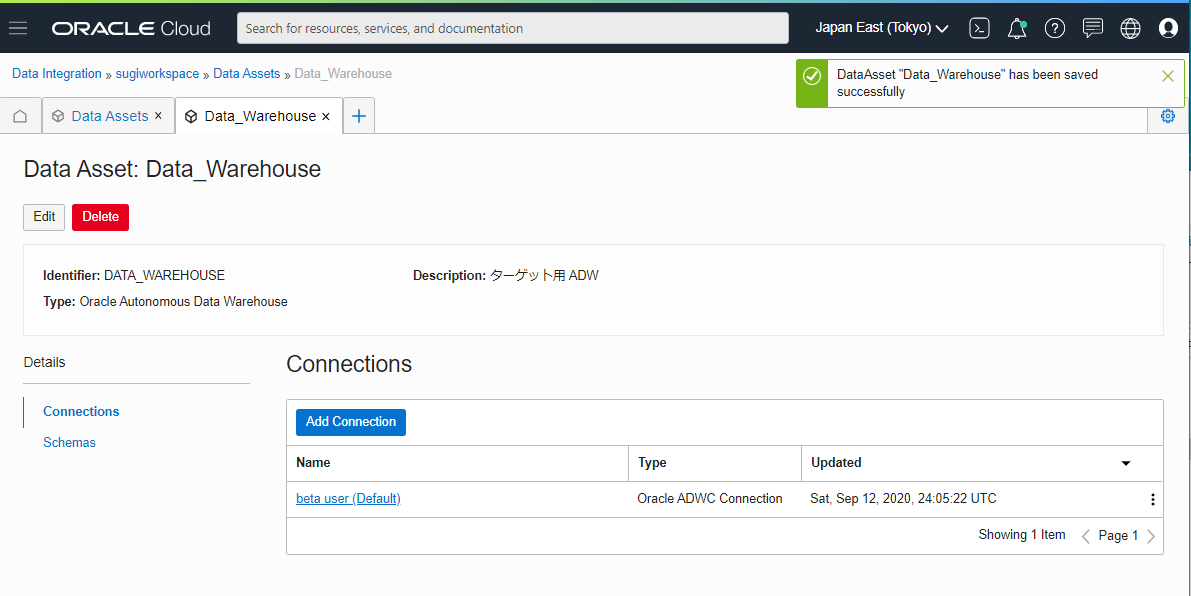Click the Add Connection button
The image size is (1191, 596).
pyautogui.click(x=350, y=422)
